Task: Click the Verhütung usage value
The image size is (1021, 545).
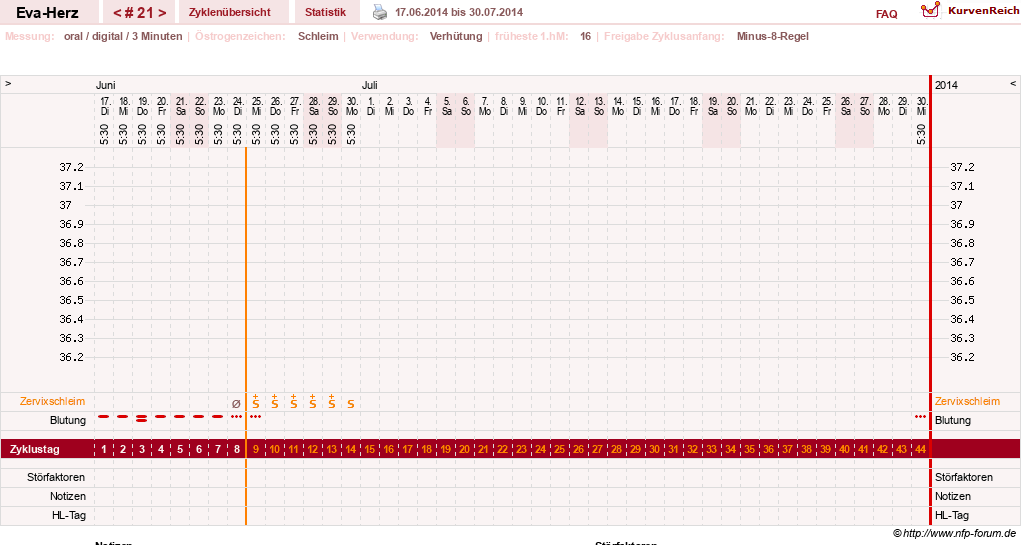Action: (456, 36)
